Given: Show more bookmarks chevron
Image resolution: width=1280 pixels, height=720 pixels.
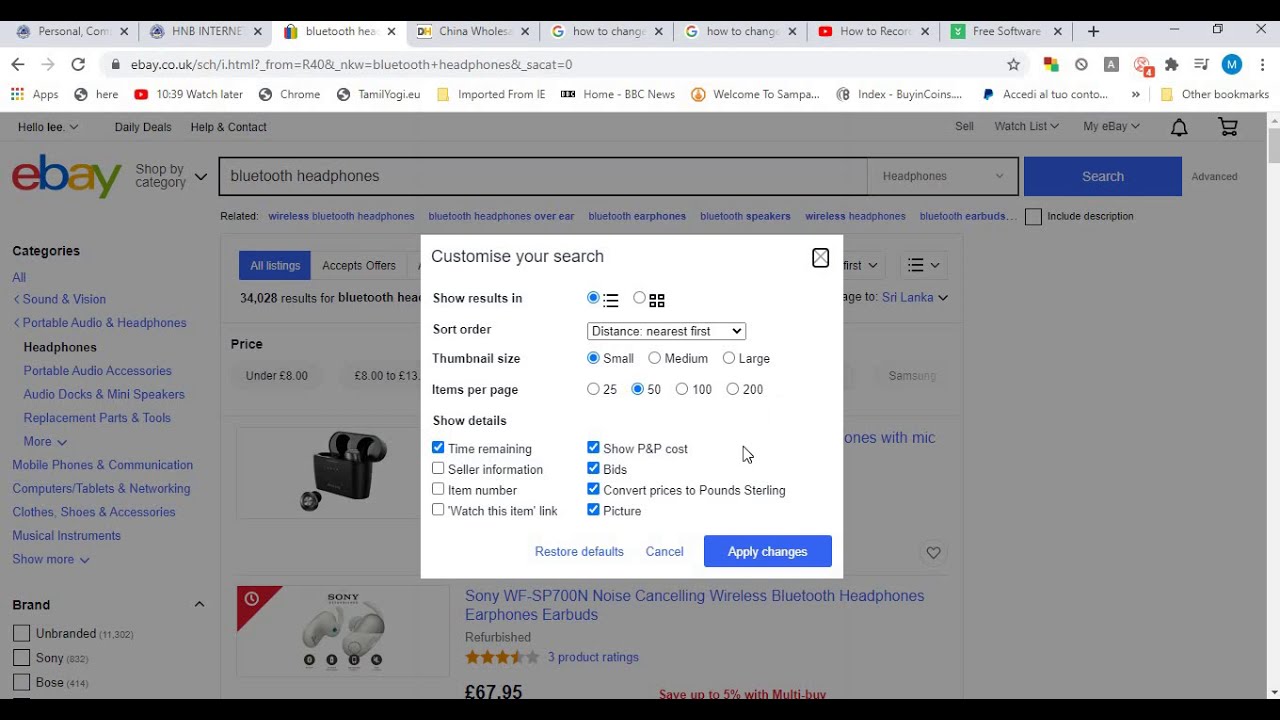Looking at the screenshot, I should [x=1135, y=94].
